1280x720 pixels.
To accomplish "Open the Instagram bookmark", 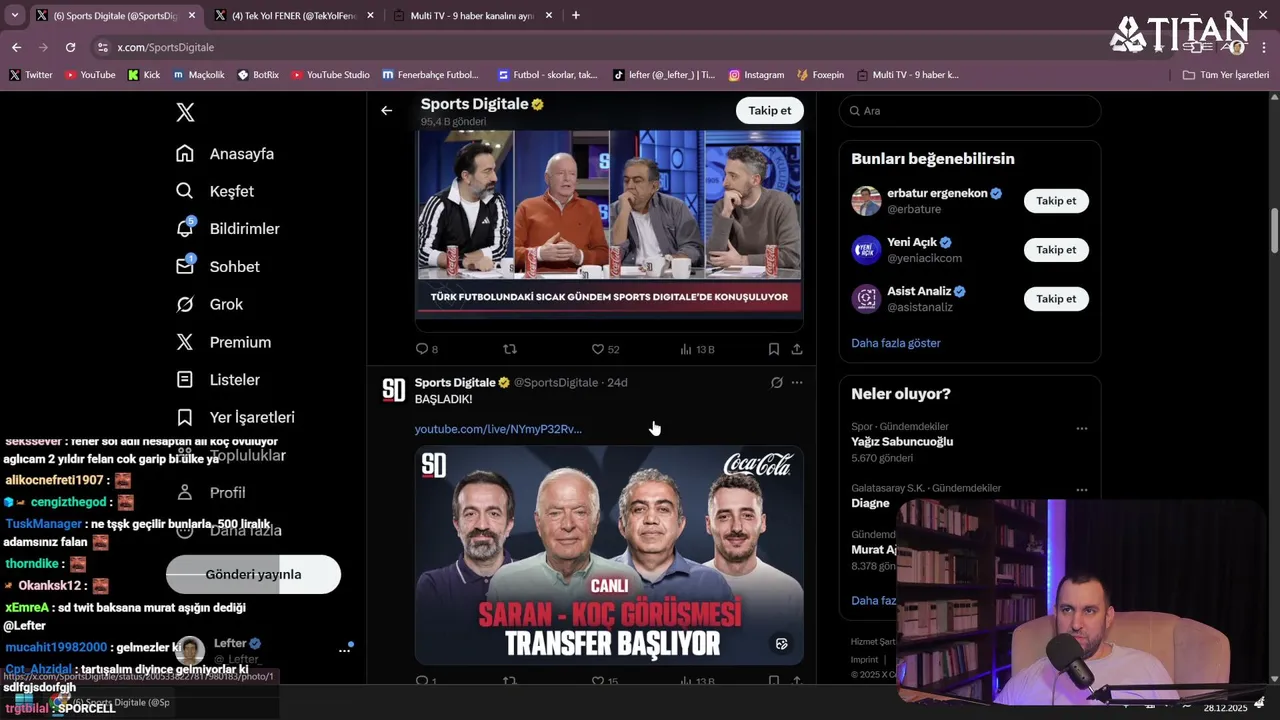I will 756,75.
